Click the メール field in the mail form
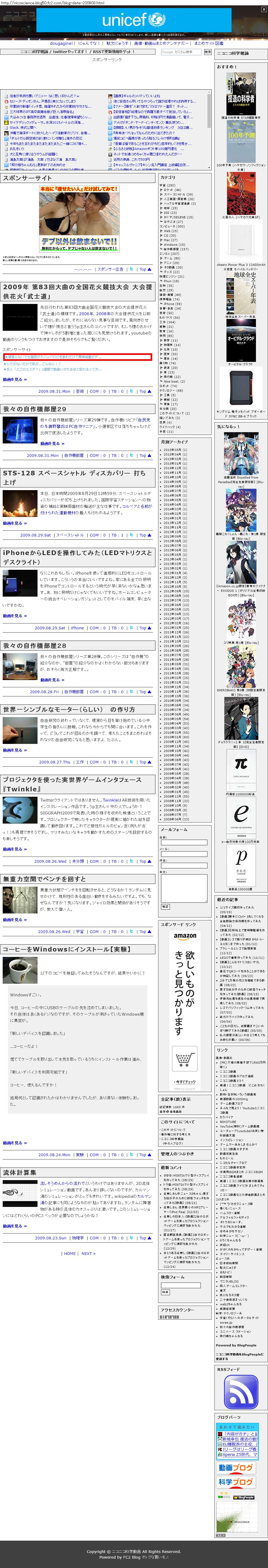The width and height of the screenshot is (268, 1568). pos(184,854)
